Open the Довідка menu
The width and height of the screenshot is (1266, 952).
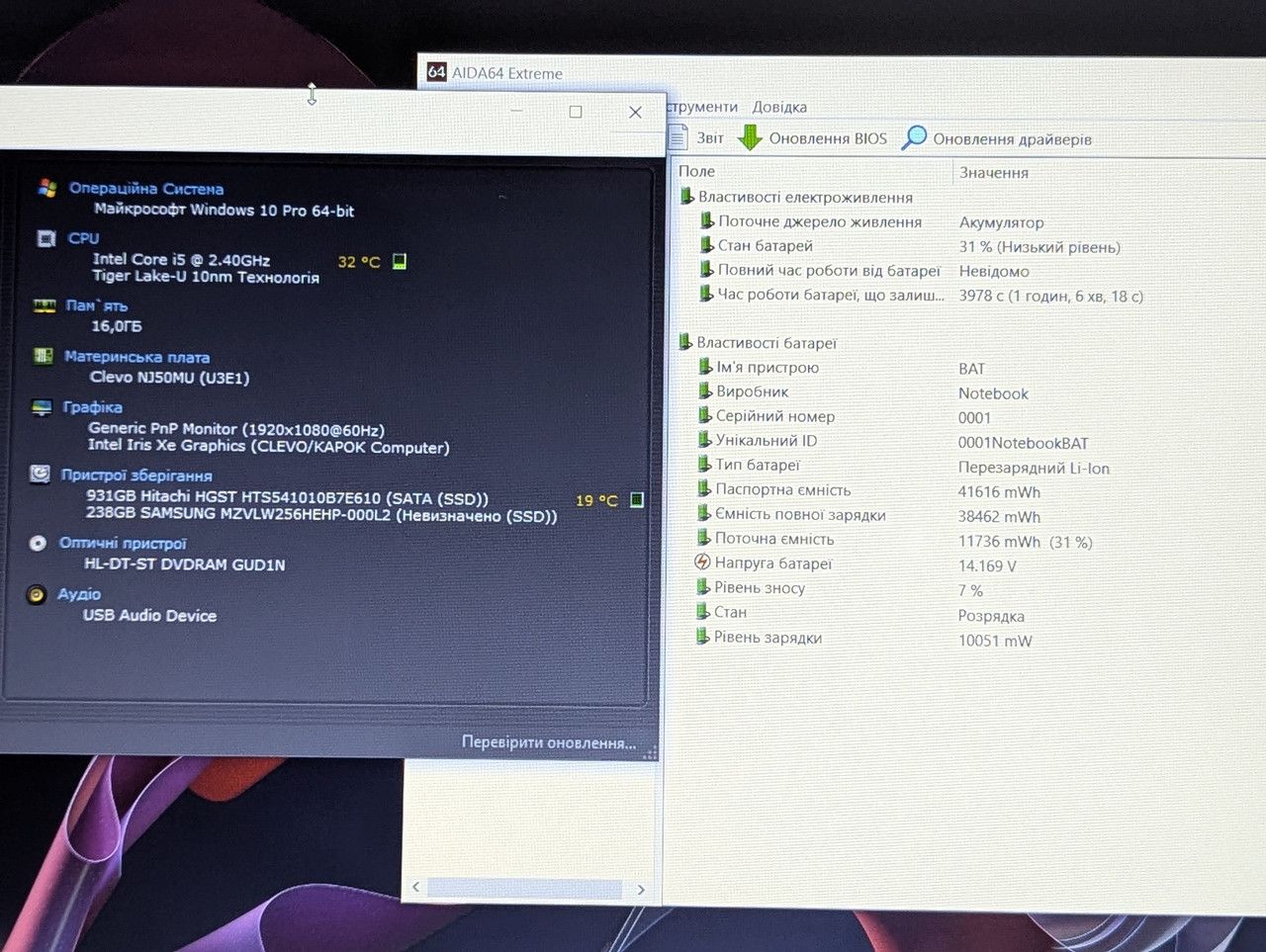click(779, 107)
